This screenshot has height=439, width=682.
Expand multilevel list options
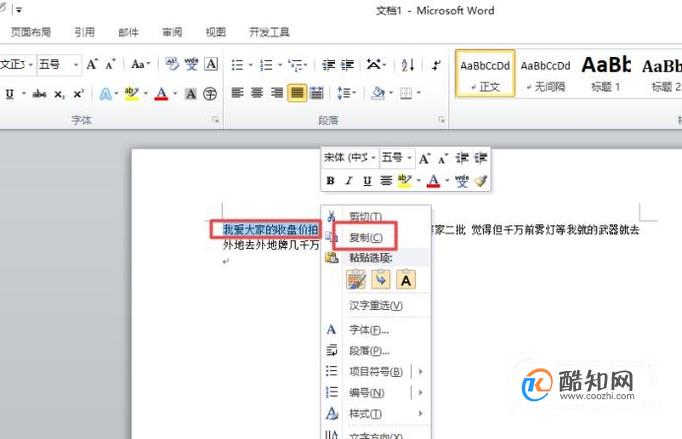pyautogui.click(x=306, y=65)
